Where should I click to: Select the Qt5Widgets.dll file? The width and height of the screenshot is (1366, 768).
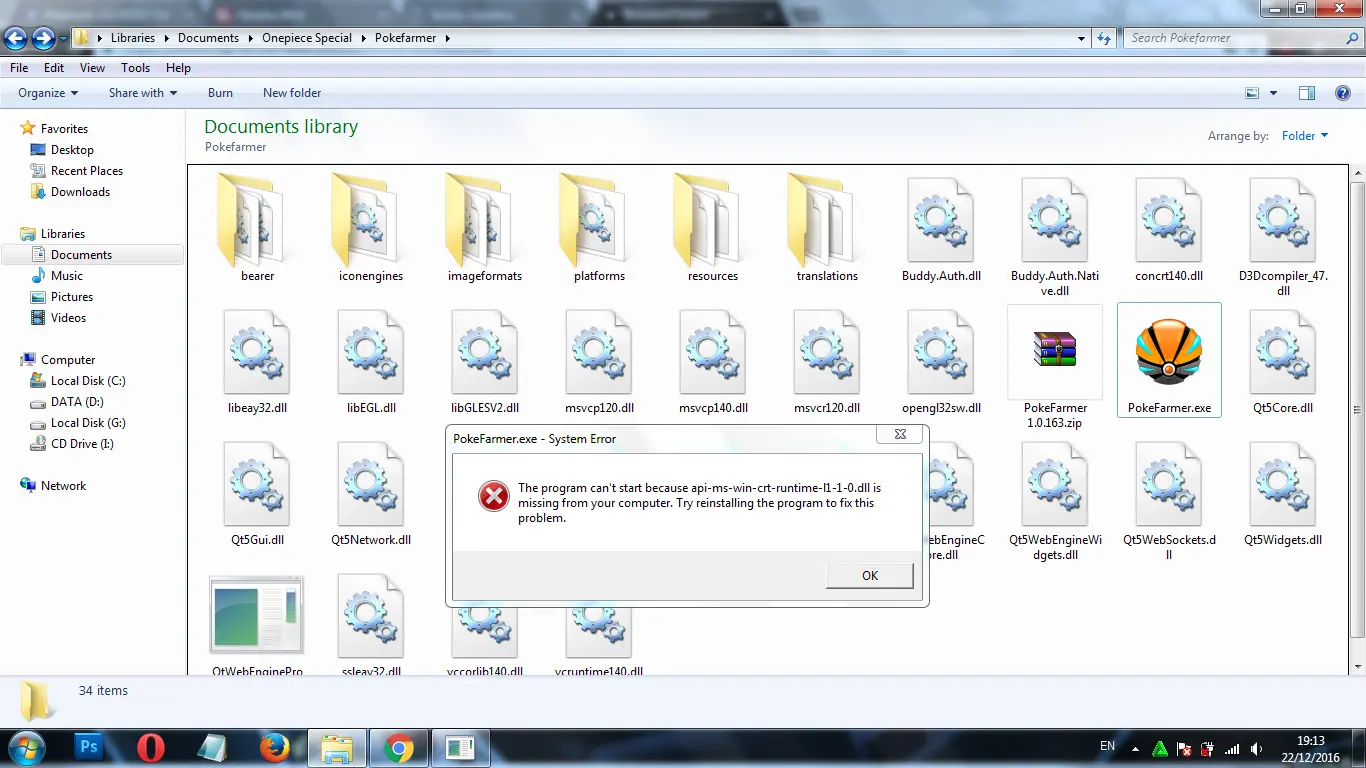tap(1283, 494)
